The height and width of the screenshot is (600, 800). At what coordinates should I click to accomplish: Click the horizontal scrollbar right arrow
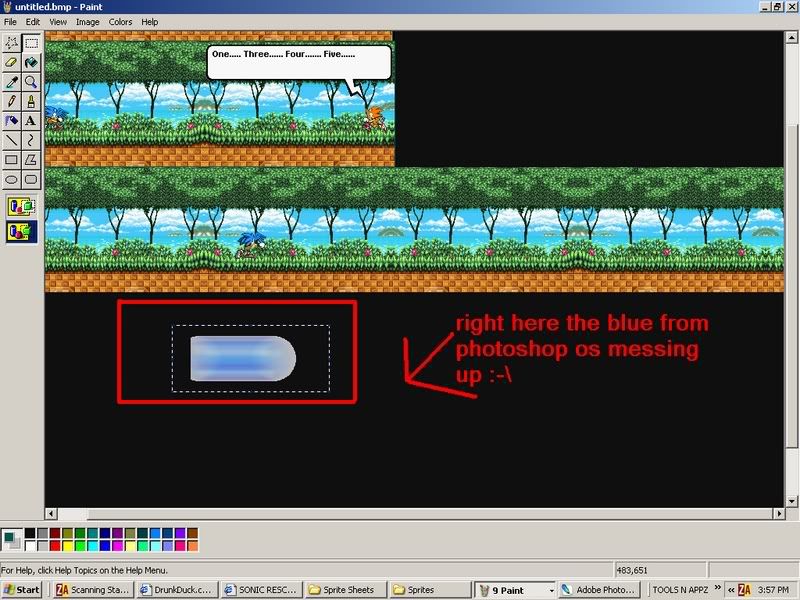779,513
